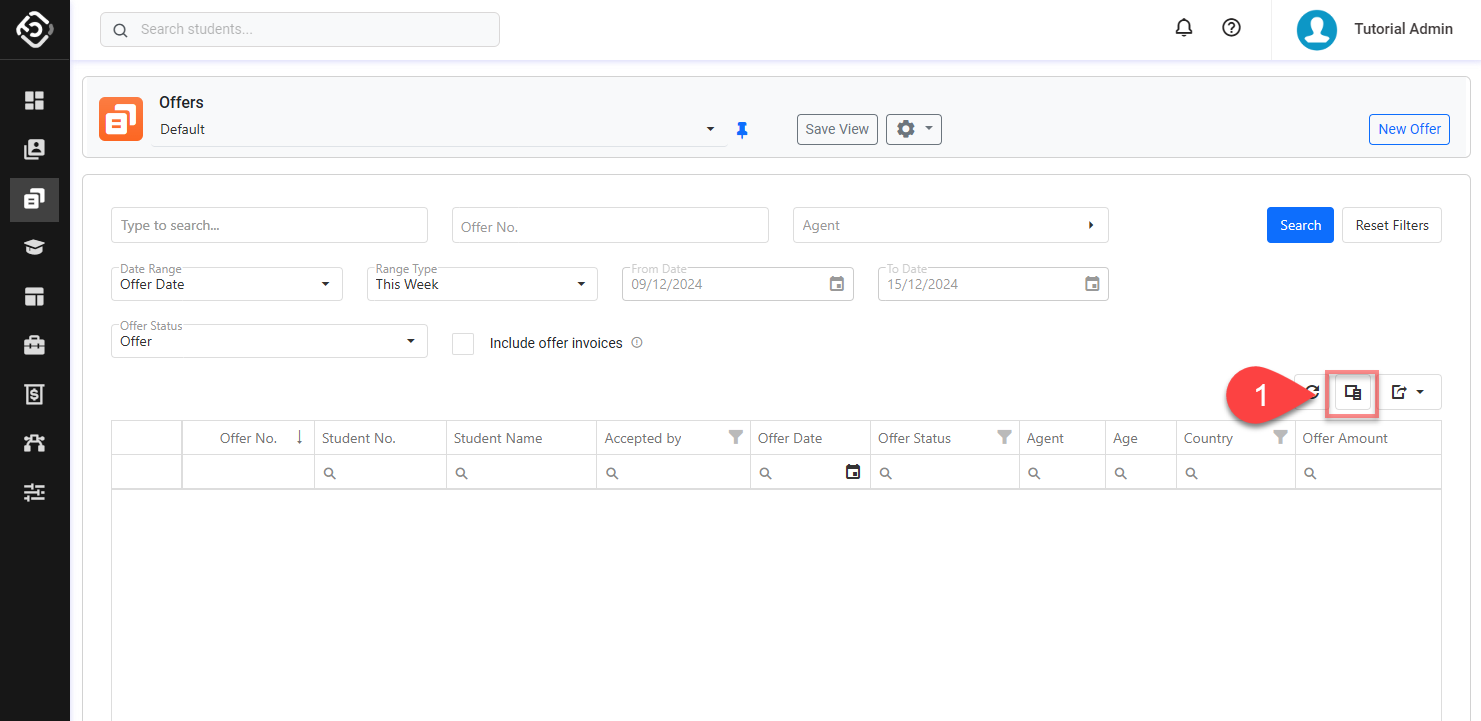Sort by the Offer Amount column header

pos(1368,438)
